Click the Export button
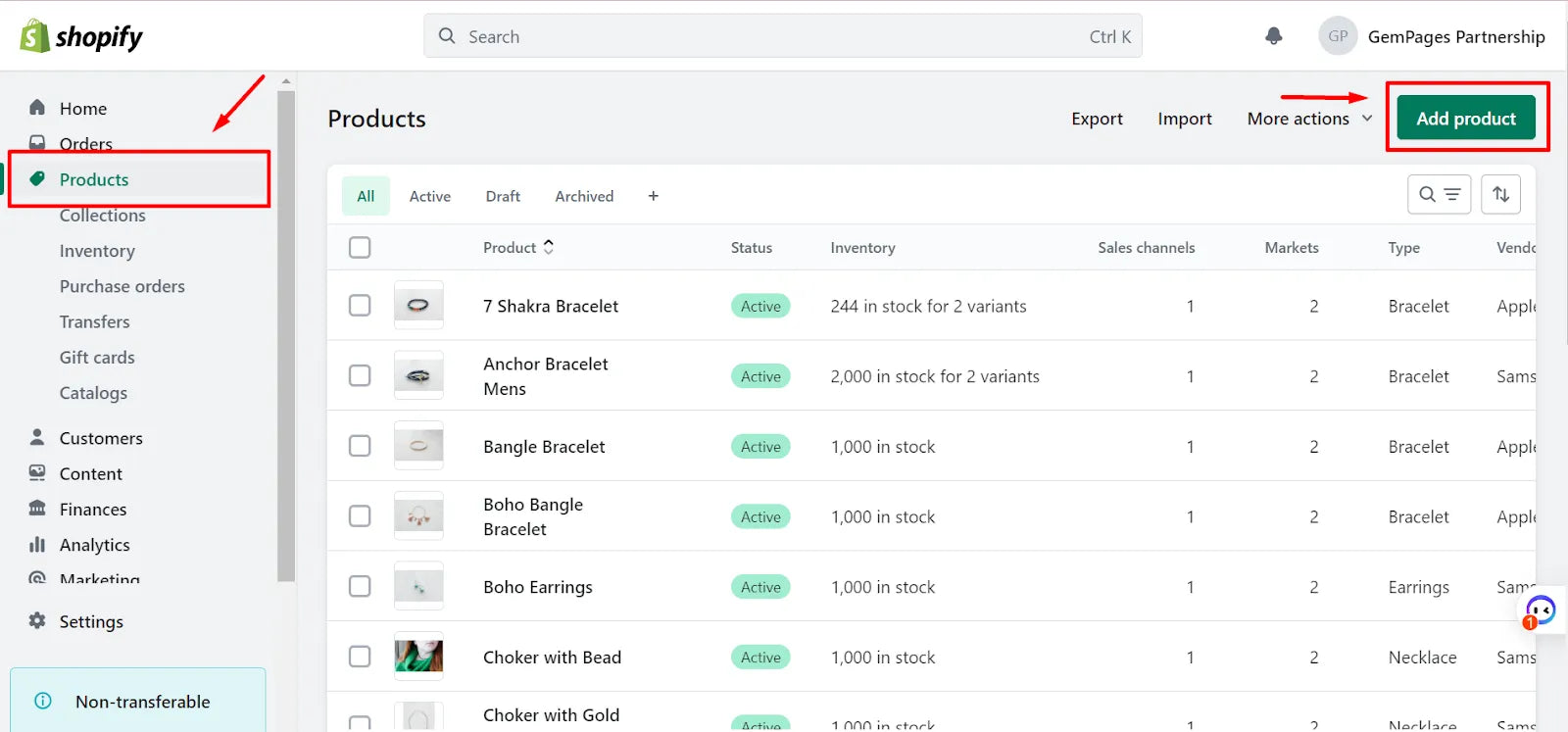 (1097, 119)
